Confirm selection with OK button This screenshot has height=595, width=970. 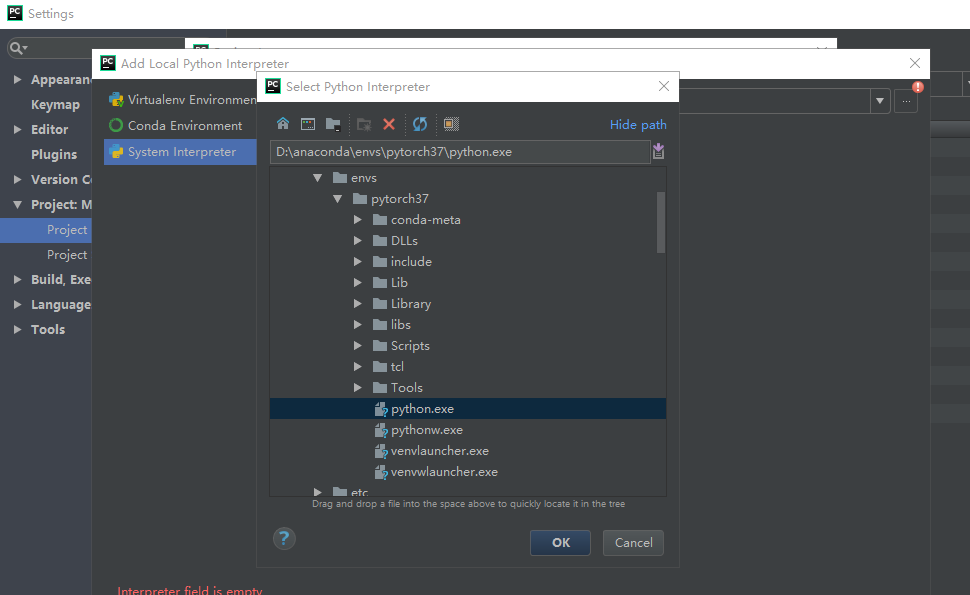tap(560, 542)
